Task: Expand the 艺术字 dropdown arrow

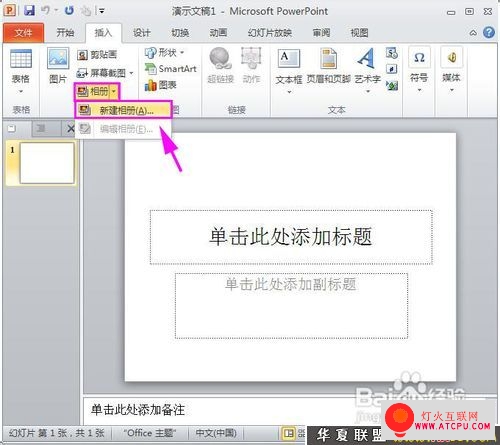Action: pyautogui.click(x=368, y=91)
